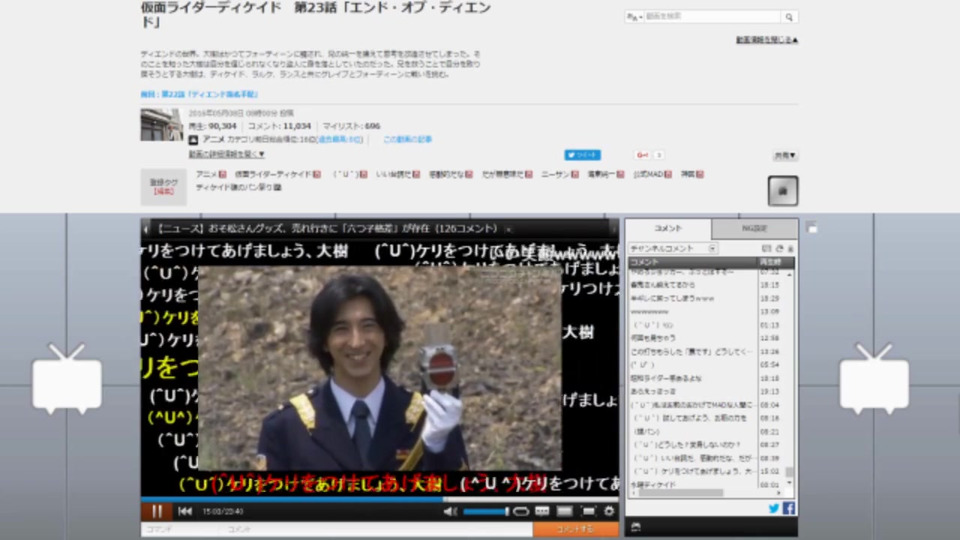960x540 pixels.
Task: Open the previous episode 第22話 link
Action: coord(200,94)
